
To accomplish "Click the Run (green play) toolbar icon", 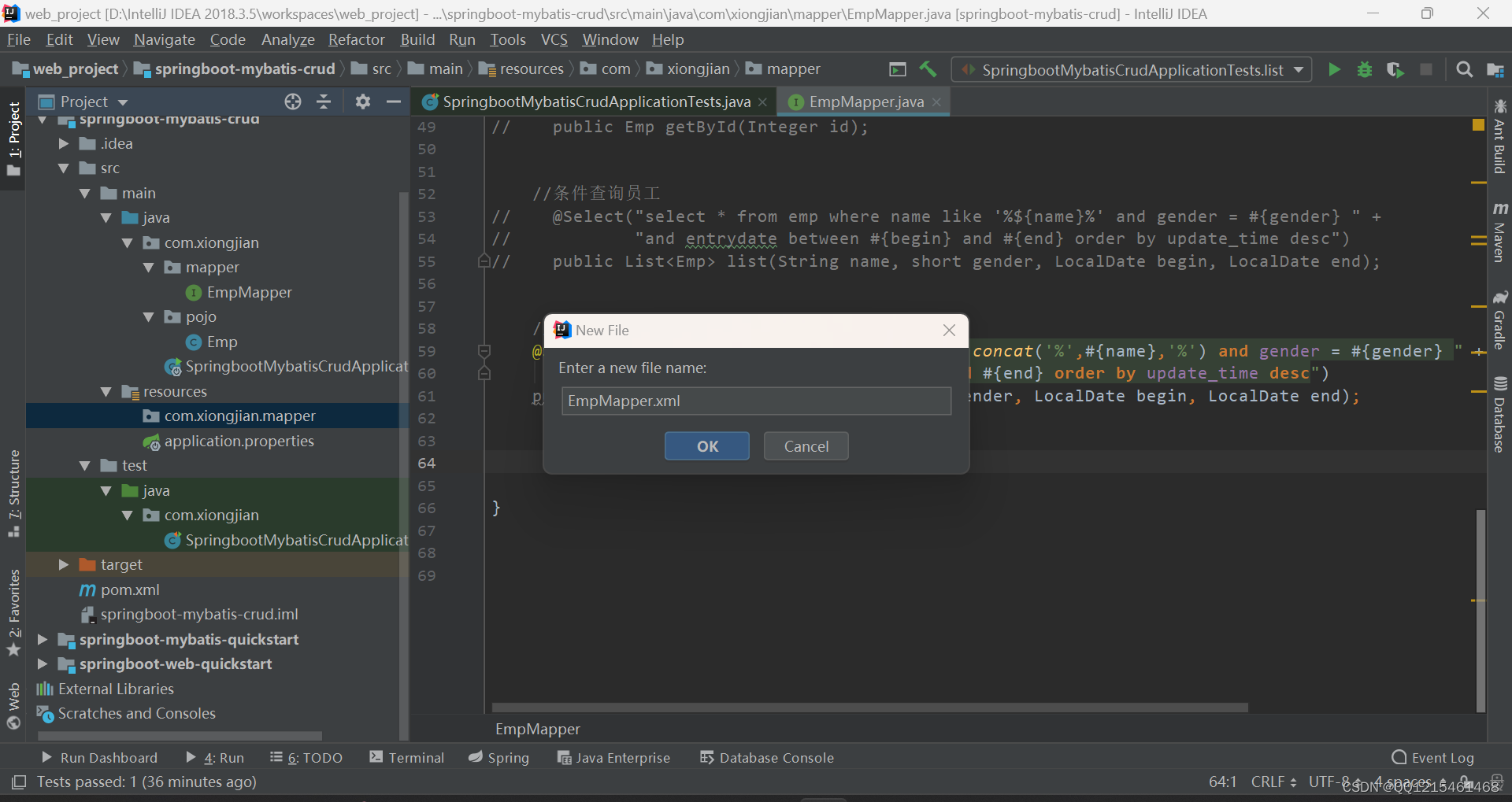I will (x=1334, y=69).
